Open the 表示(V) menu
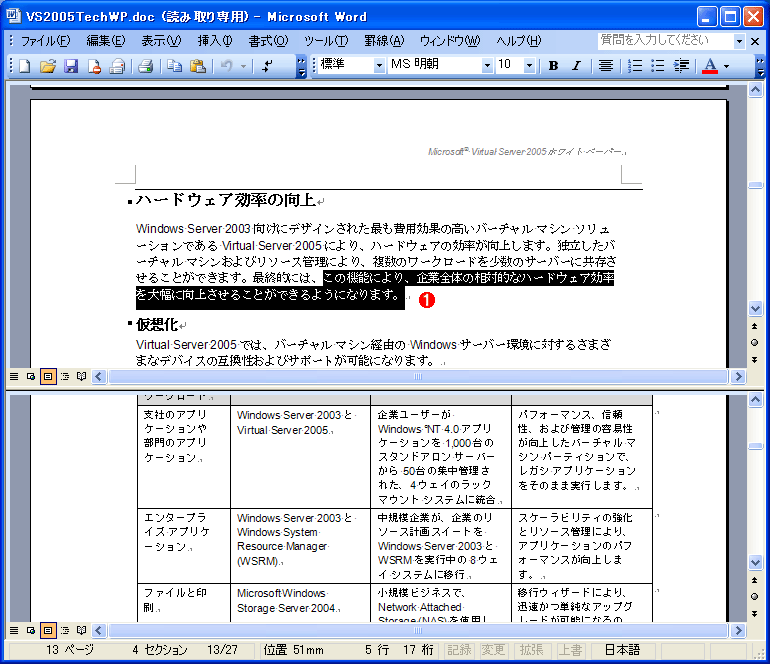The height and width of the screenshot is (664, 770). pyautogui.click(x=161, y=41)
